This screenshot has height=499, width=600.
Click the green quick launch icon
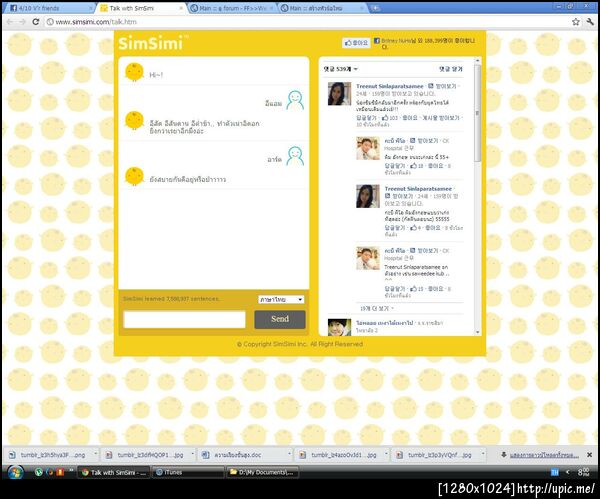pyautogui.click(x=39, y=472)
